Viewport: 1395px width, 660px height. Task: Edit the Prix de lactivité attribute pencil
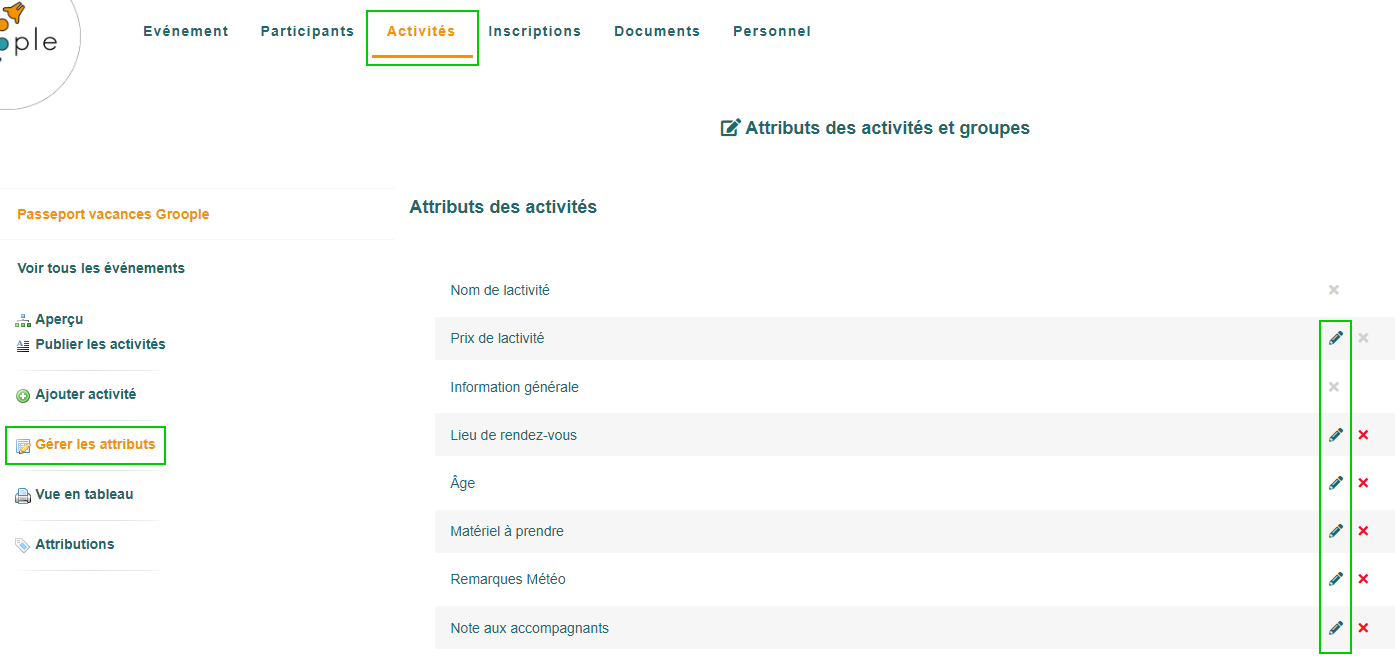click(1335, 338)
